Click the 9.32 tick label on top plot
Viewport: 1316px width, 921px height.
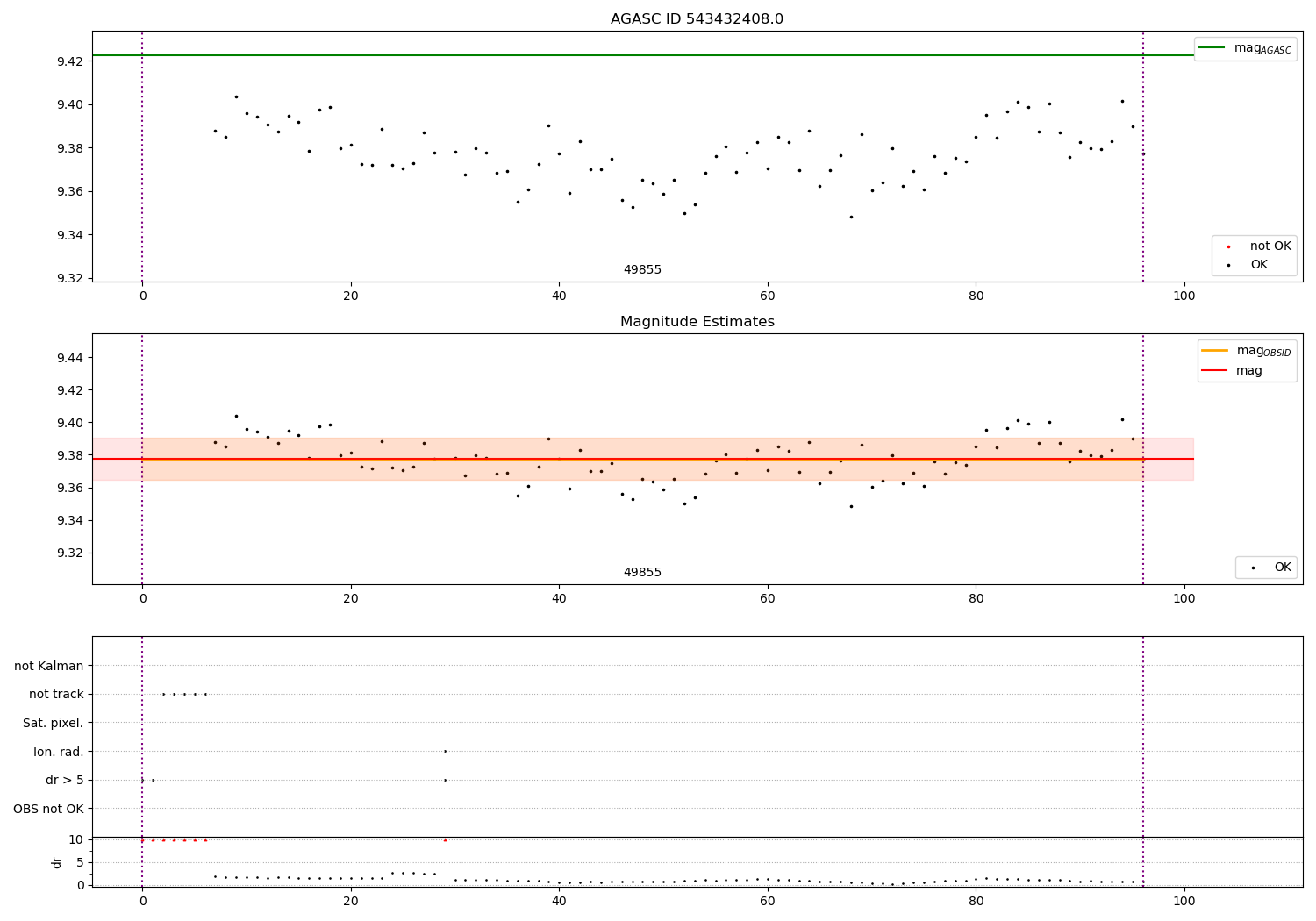pyautogui.click(x=71, y=278)
